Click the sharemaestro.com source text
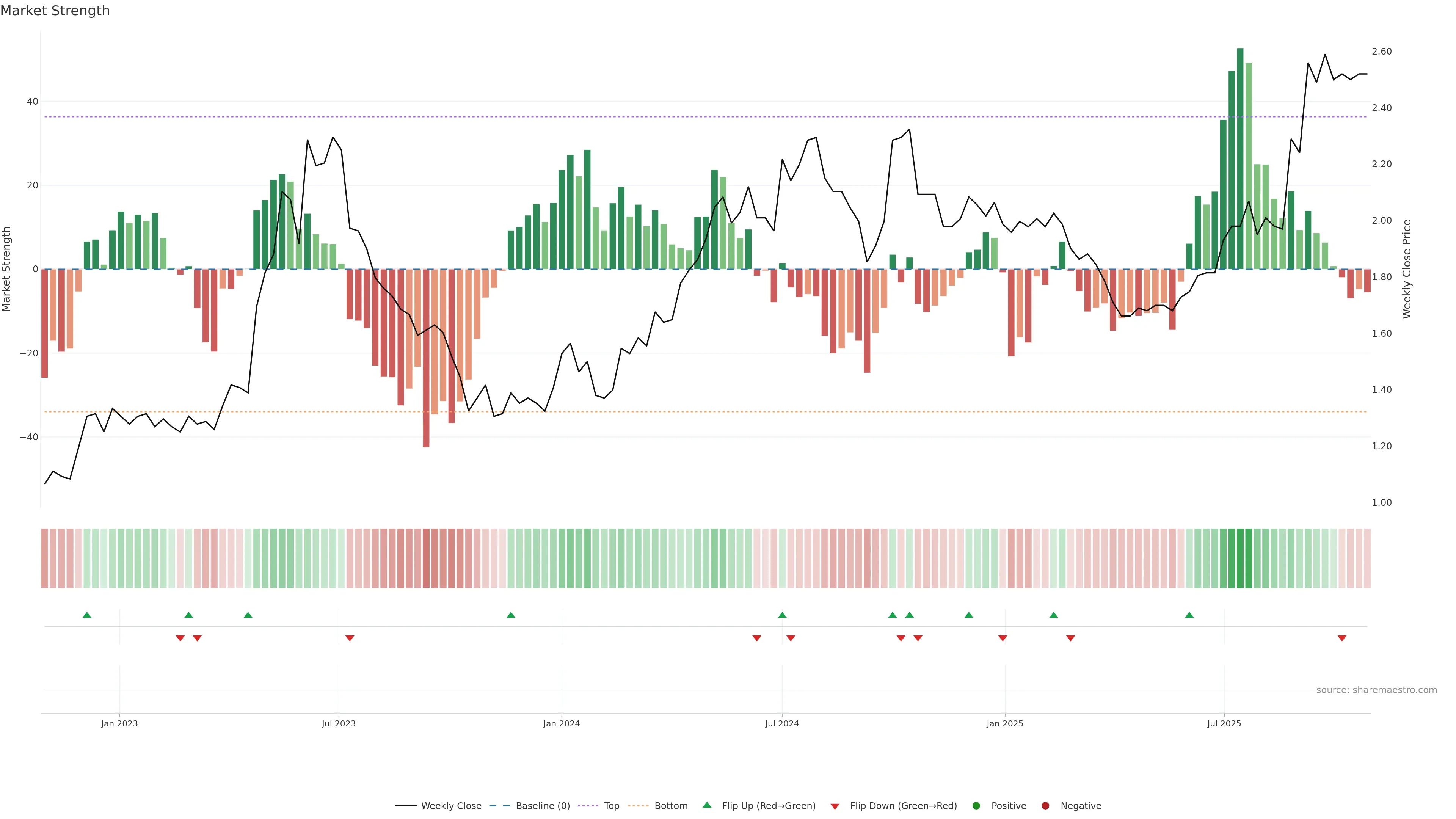Viewport: 1456px width, 819px height. click(1376, 690)
